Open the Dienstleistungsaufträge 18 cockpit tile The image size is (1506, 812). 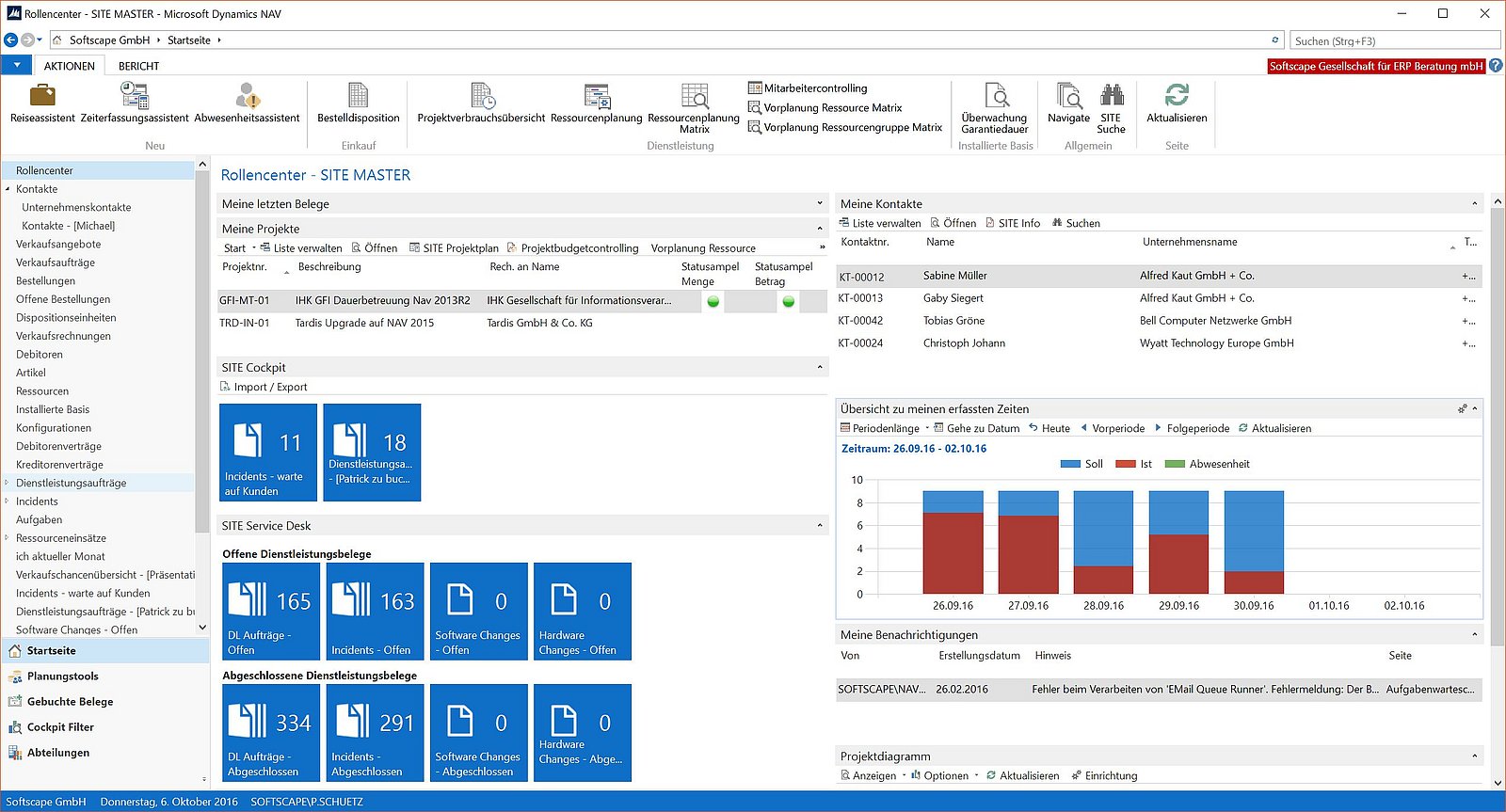(372, 453)
